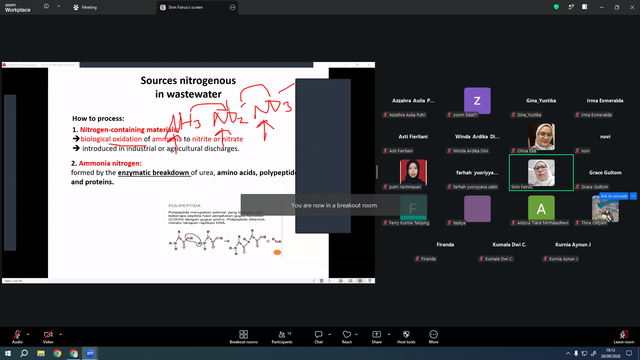Click the Zoom Workplace logo
This screenshot has width=640, height=360.
click(x=18, y=7)
